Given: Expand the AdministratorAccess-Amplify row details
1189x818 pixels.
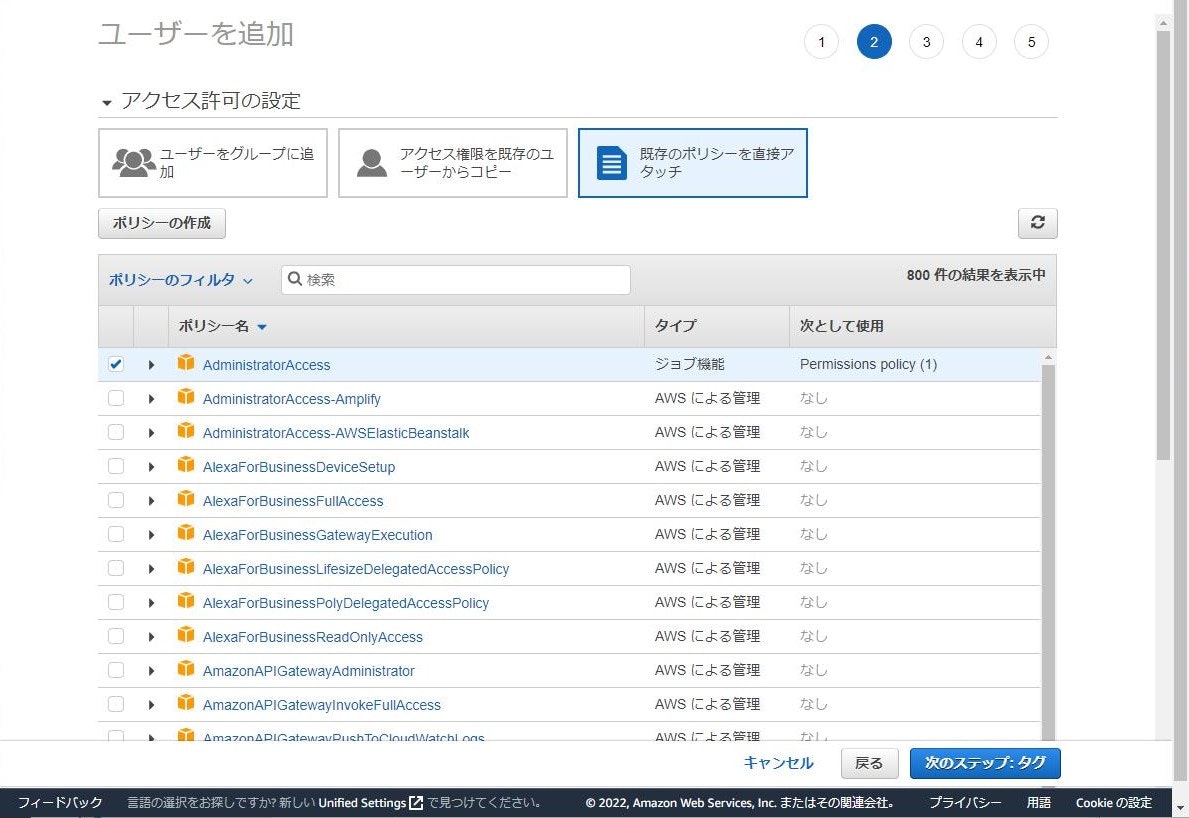Looking at the screenshot, I should (x=151, y=399).
